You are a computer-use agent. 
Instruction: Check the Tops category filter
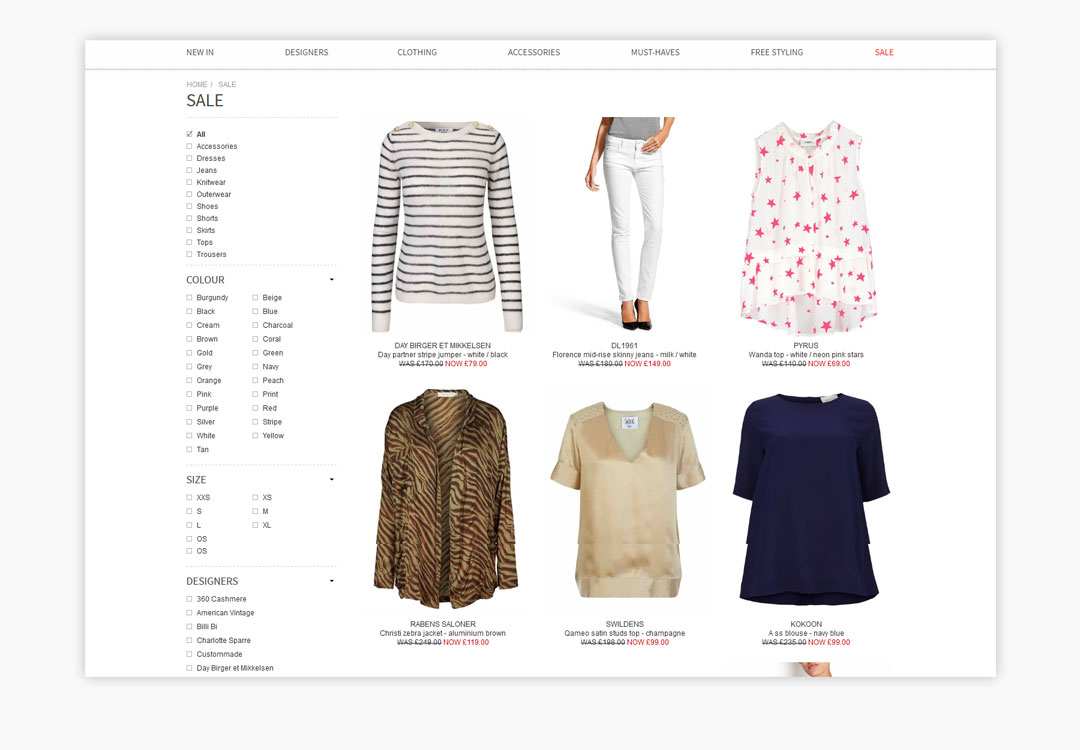pos(189,242)
